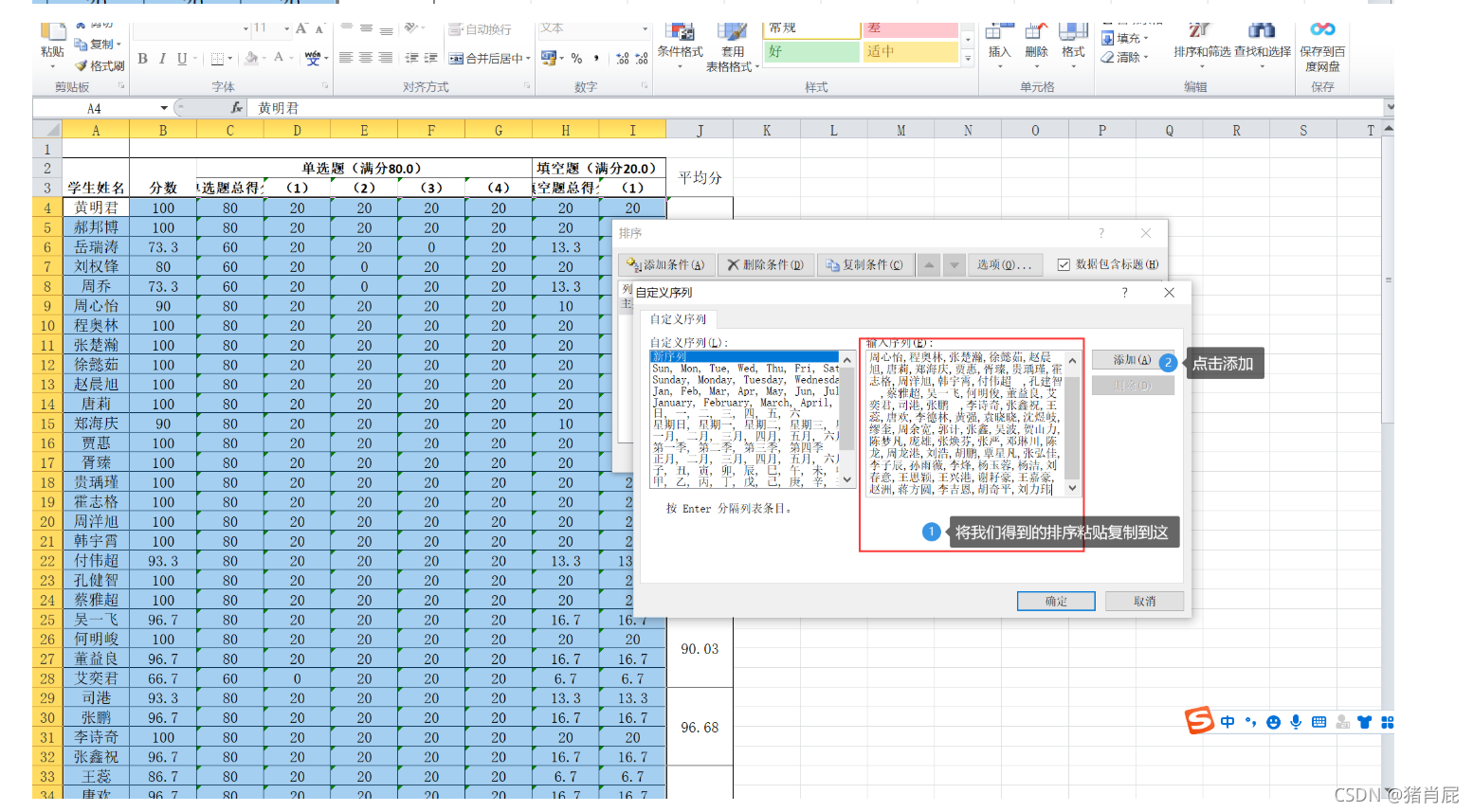Open the Fill (填充) dropdown
Image resolution: width=1473 pixels, height=812 pixels.
click(1125, 38)
